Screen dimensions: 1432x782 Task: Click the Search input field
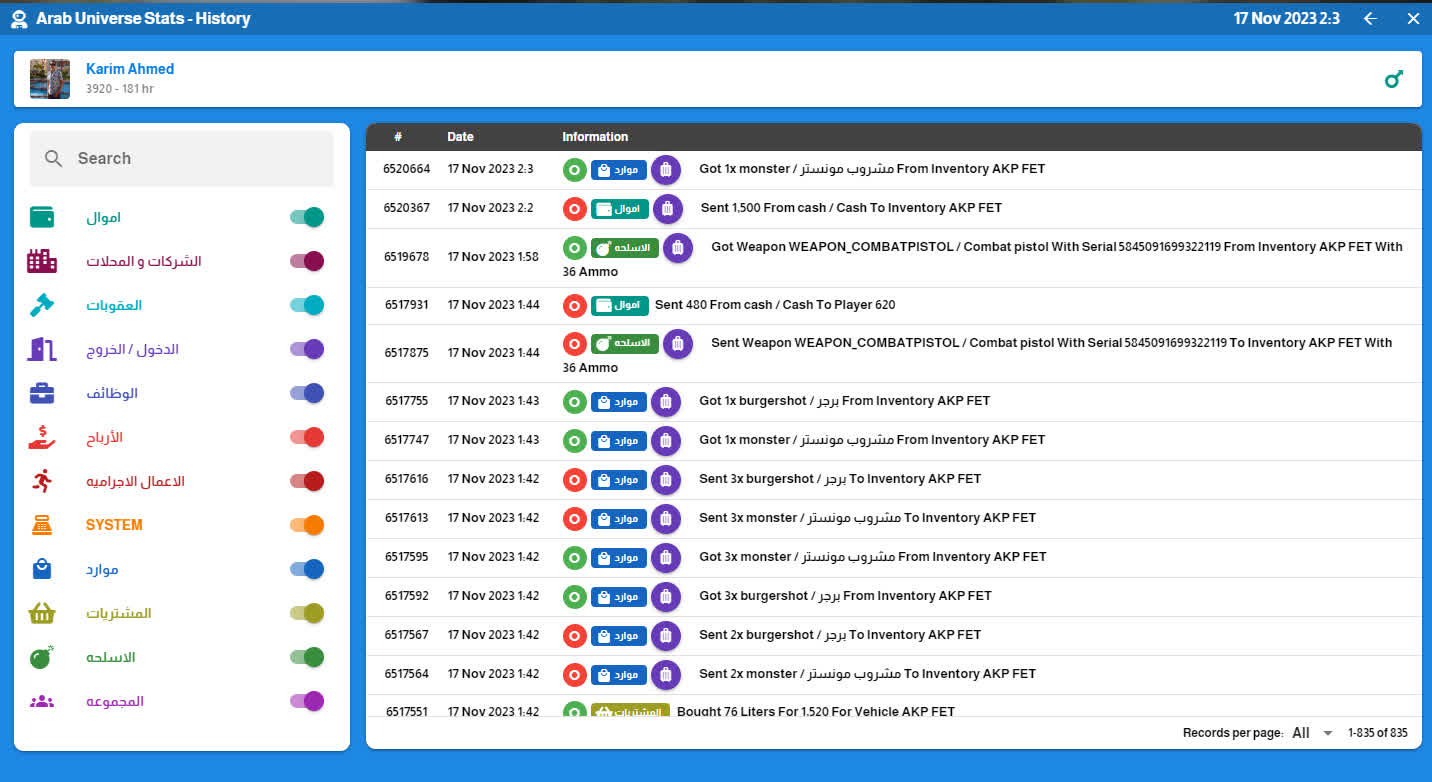182,159
